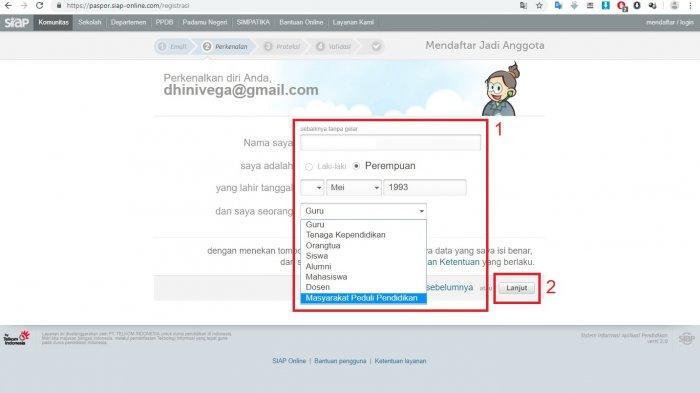Image resolution: width=700 pixels, height=393 pixels.
Task: Open the Bantuan Online menu
Action: pyautogui.click(x=301, y=22)
